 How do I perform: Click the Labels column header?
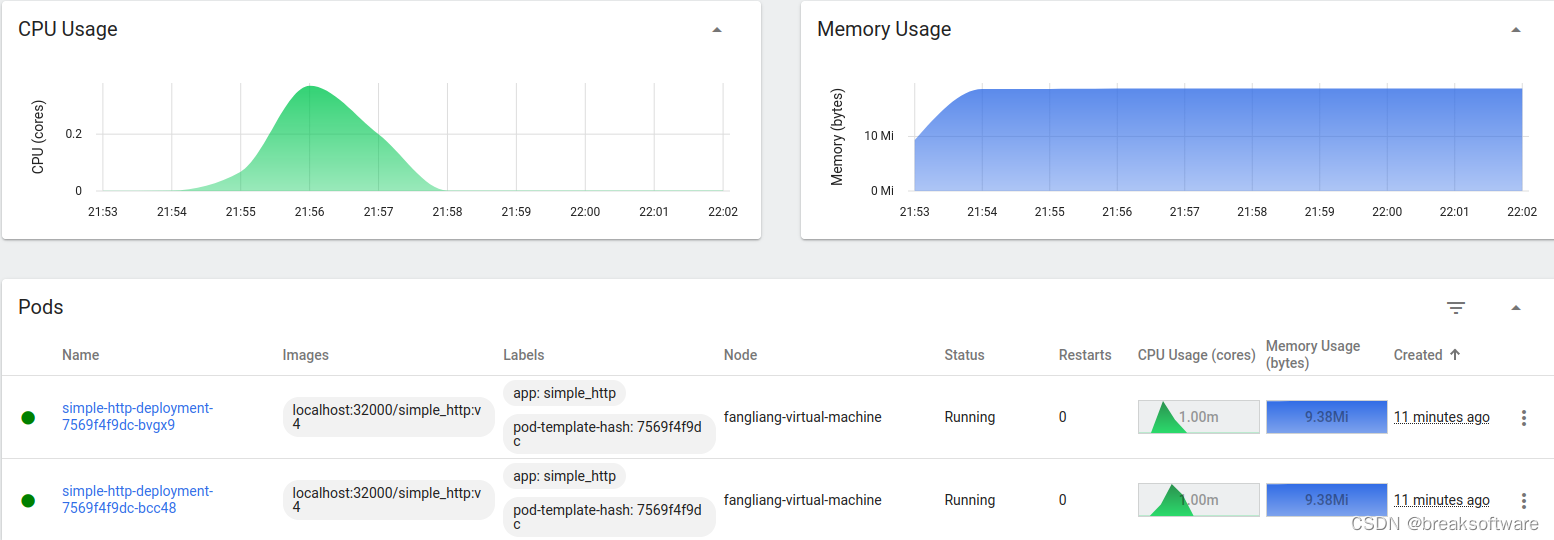(x=523, y=355)
